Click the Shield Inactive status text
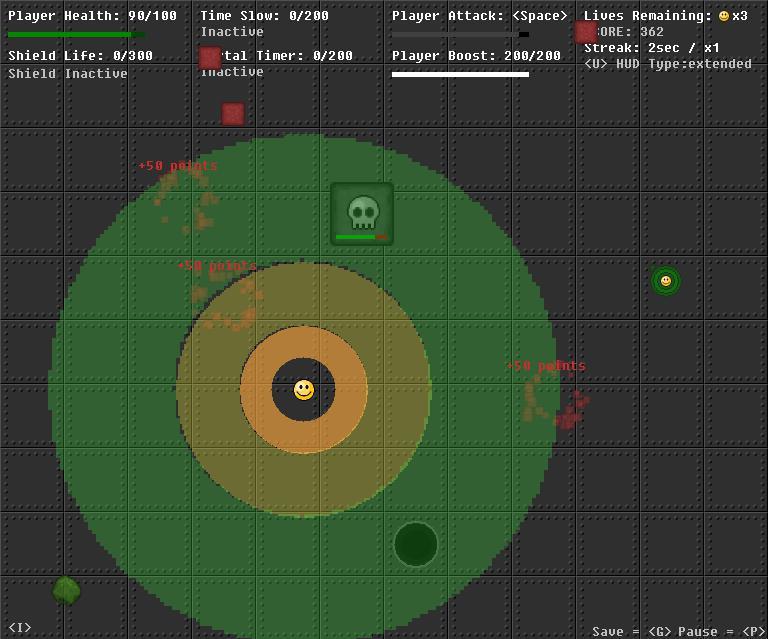 click(x=68, y=74)
